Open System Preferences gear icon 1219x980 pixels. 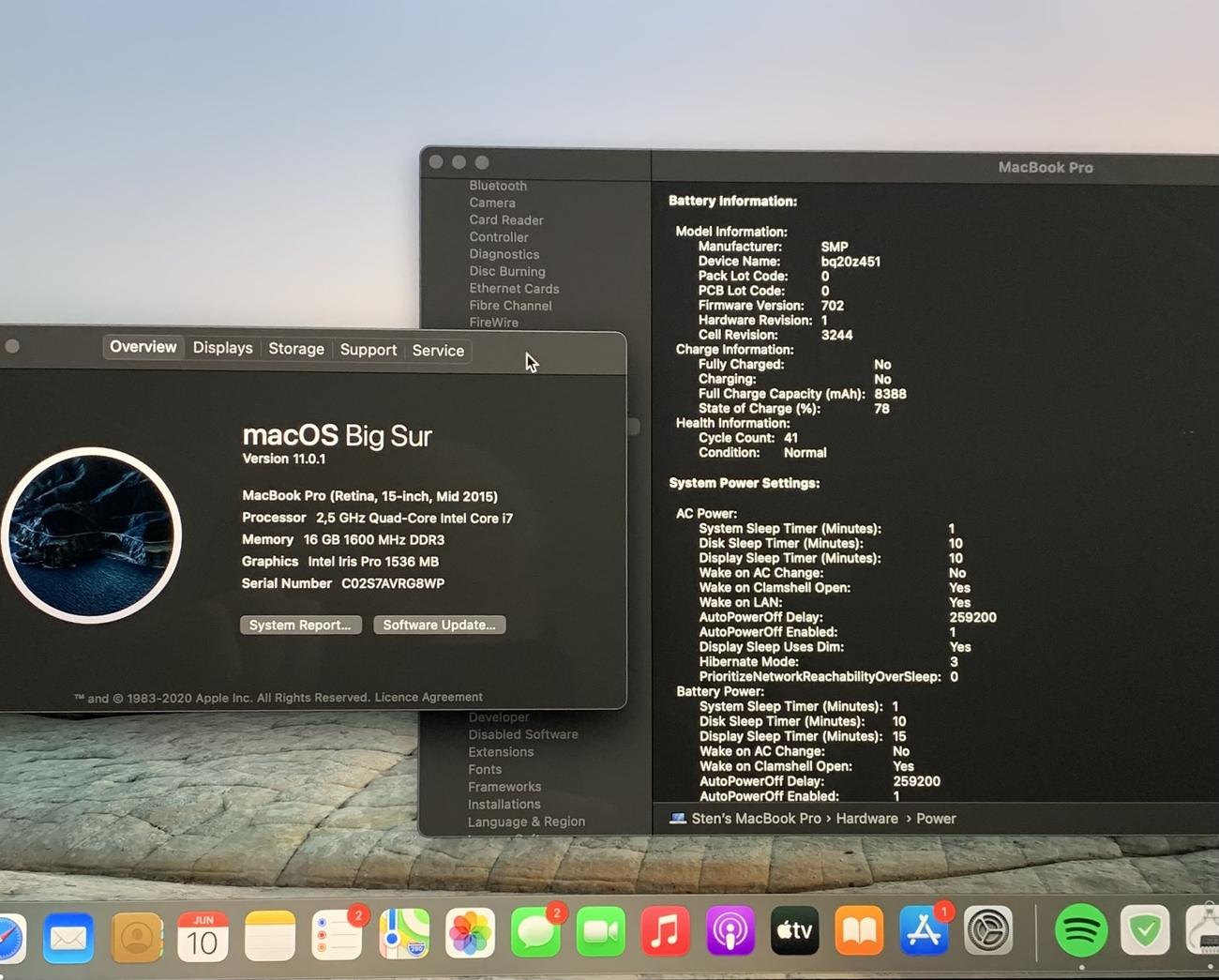pos(988,930)
